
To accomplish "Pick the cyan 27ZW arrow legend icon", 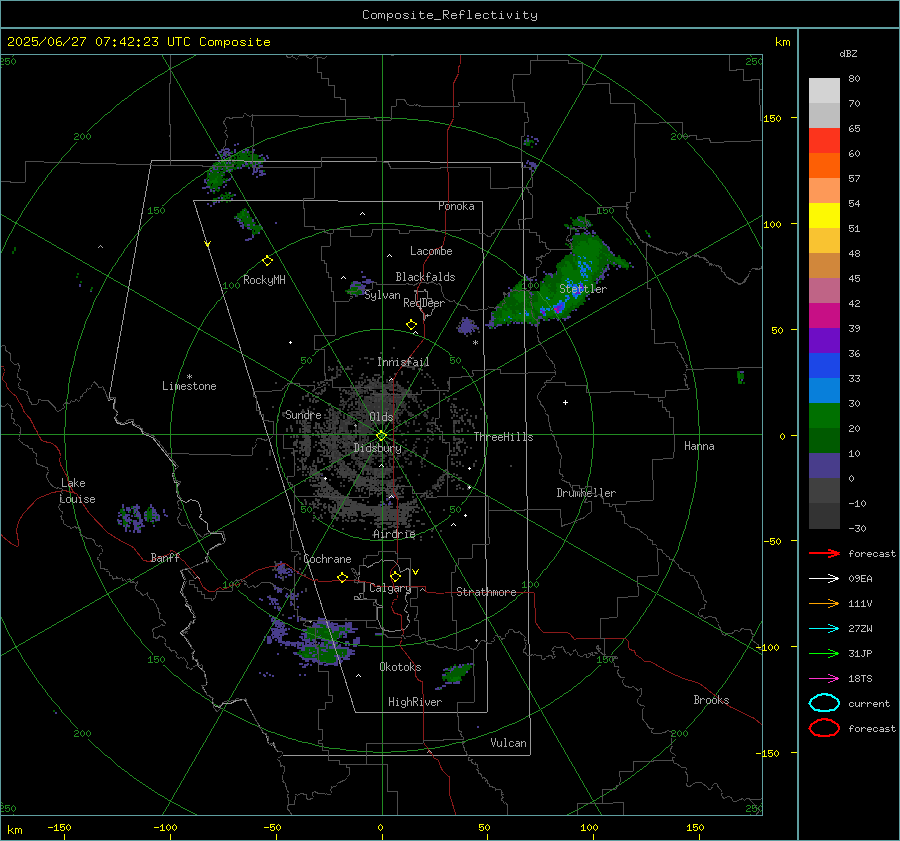I will point(824,629).
